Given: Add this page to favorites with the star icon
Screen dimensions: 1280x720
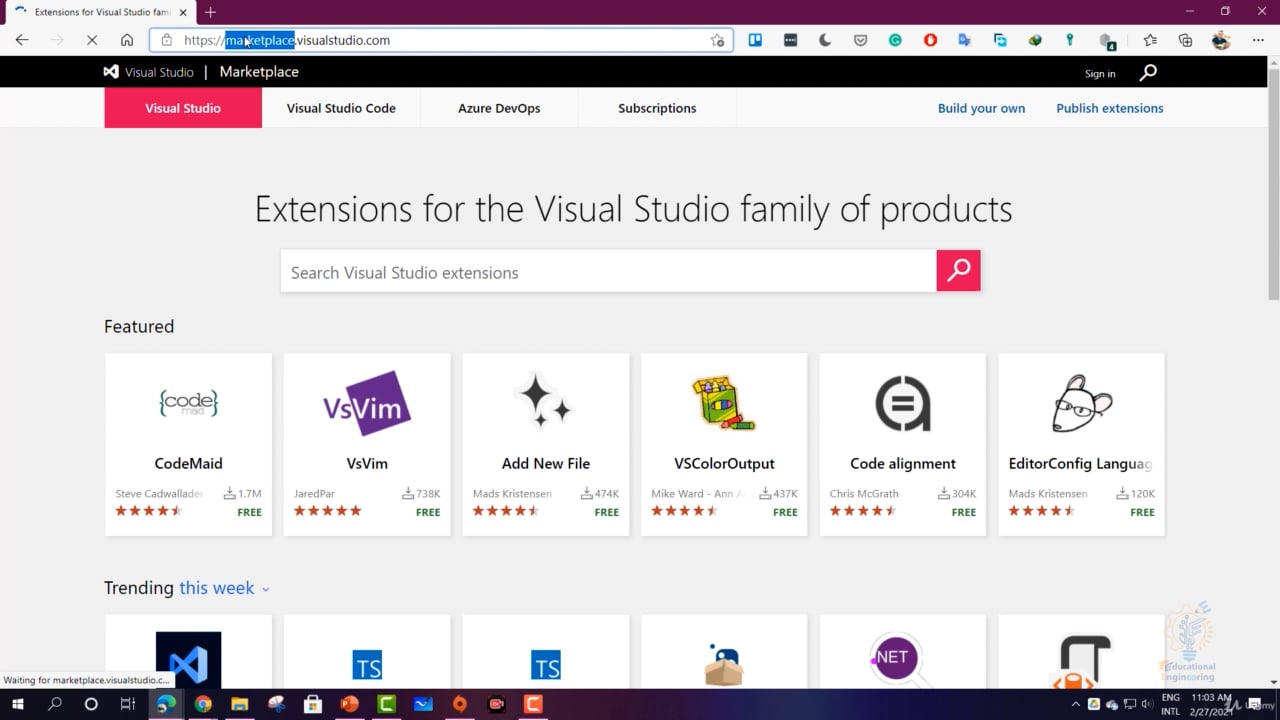Looking at the screenshot, I should (717, 40).
